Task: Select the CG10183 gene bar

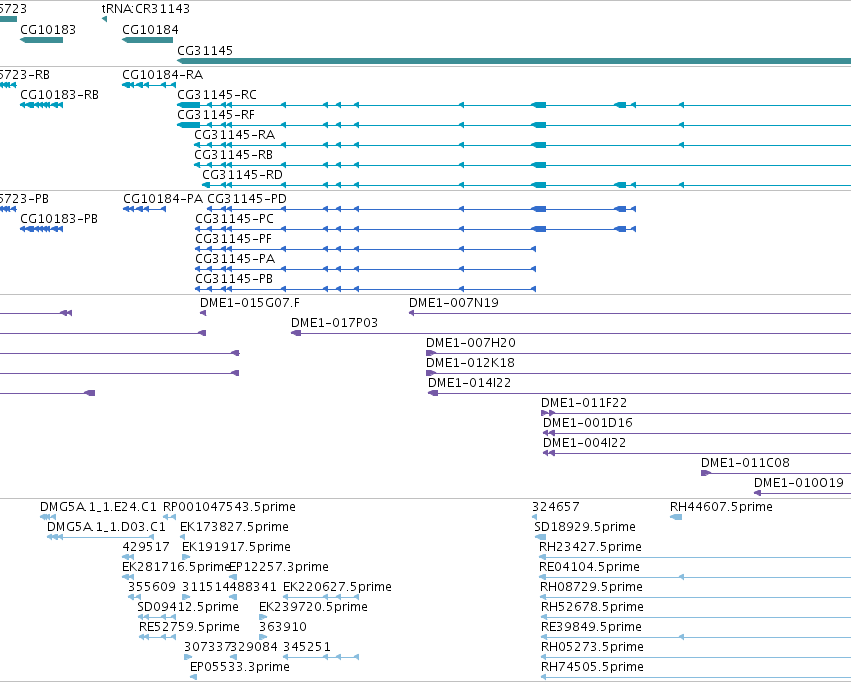Action: (41, 40)
